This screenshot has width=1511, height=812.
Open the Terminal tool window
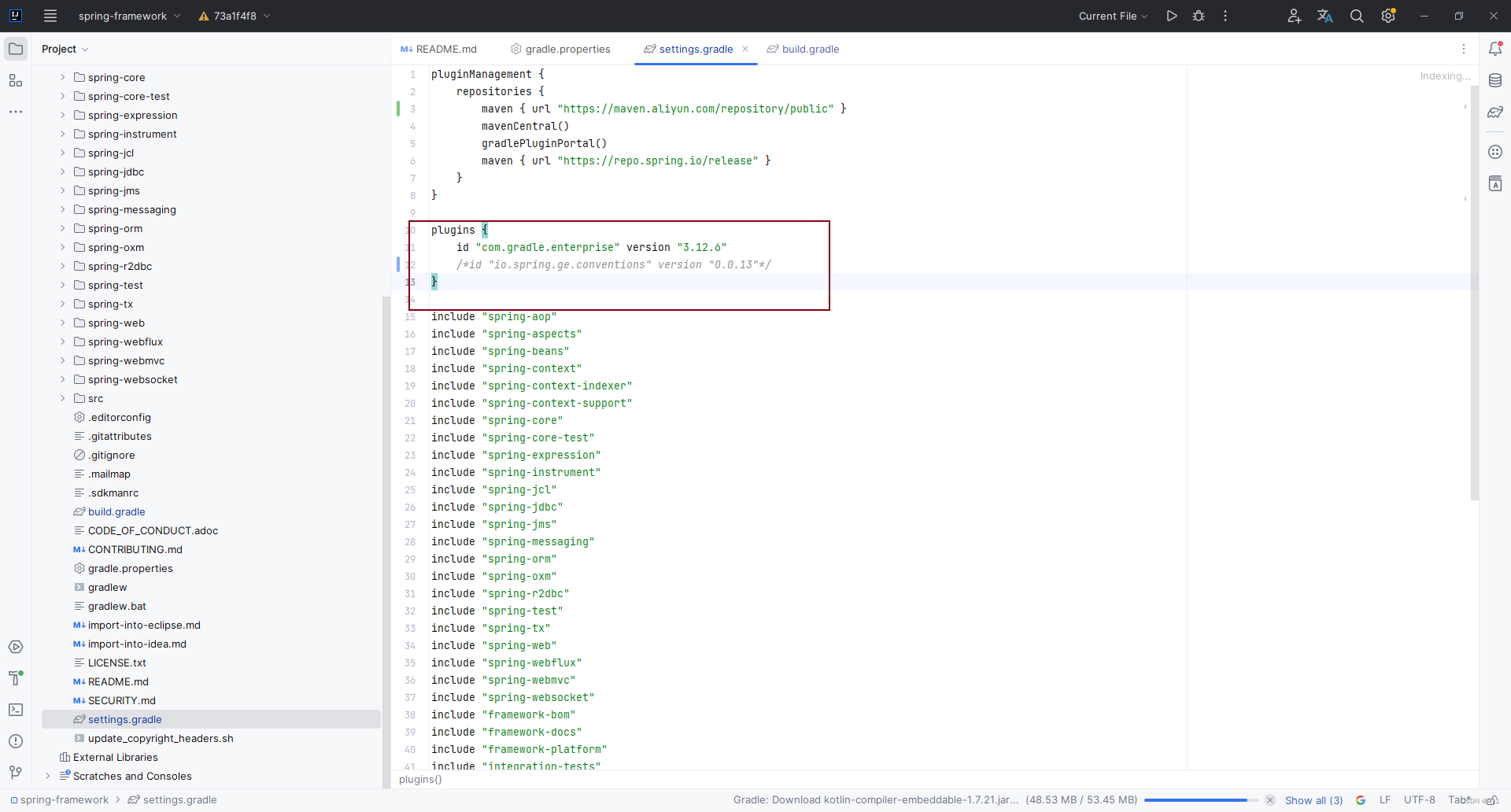16,710
